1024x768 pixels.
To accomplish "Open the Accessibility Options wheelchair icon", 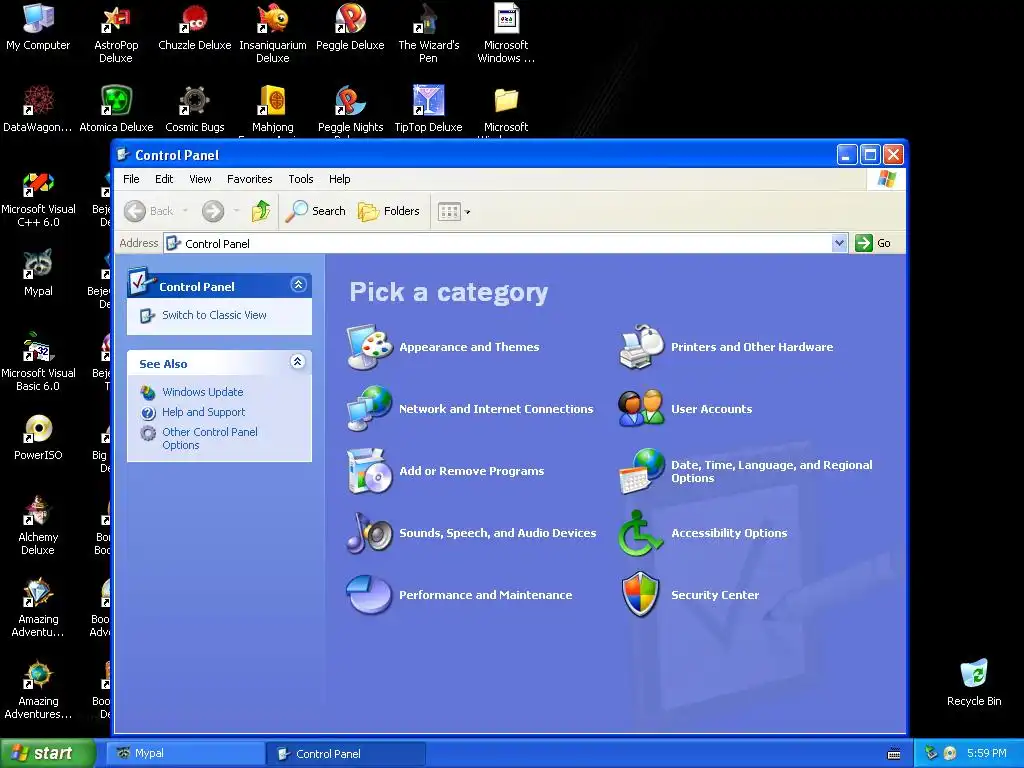I will pos(640,533).
